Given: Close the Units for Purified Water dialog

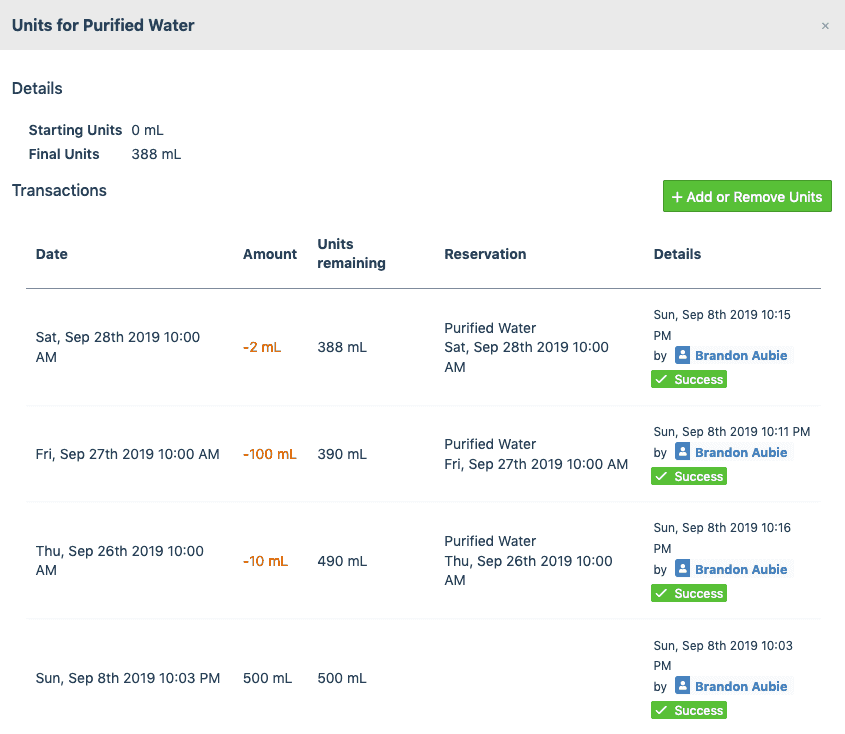Looking at the screenshot, I should 825,26.
